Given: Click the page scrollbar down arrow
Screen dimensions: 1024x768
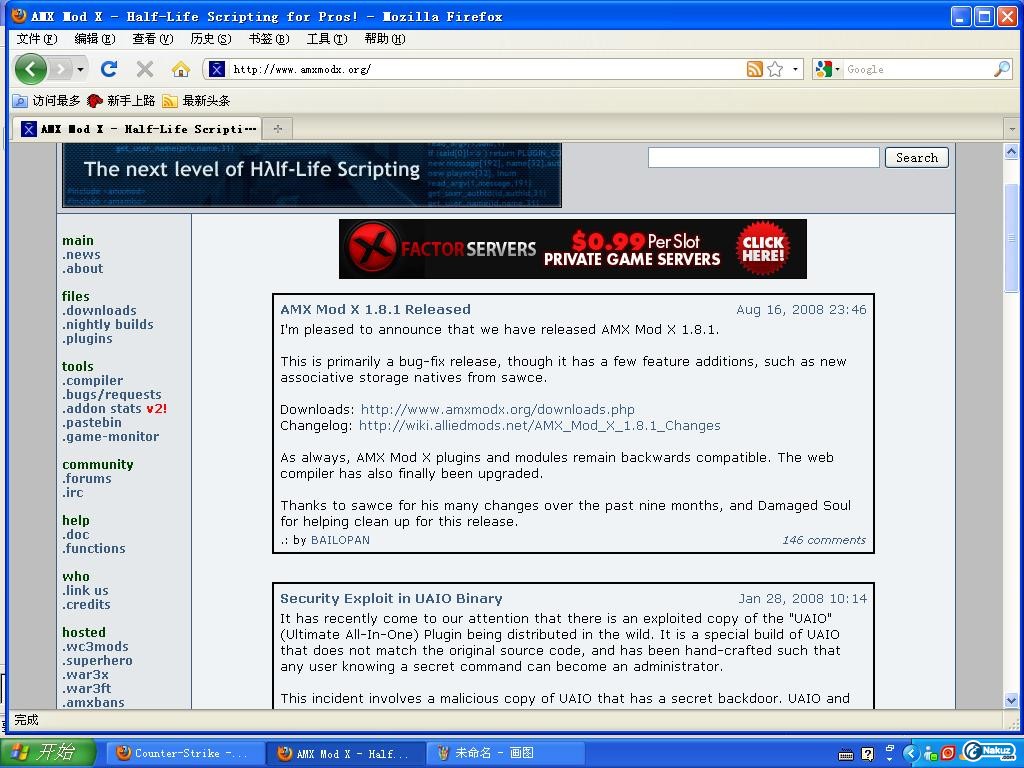Looking at the screenshot, I should click(x=1011, y=700).
